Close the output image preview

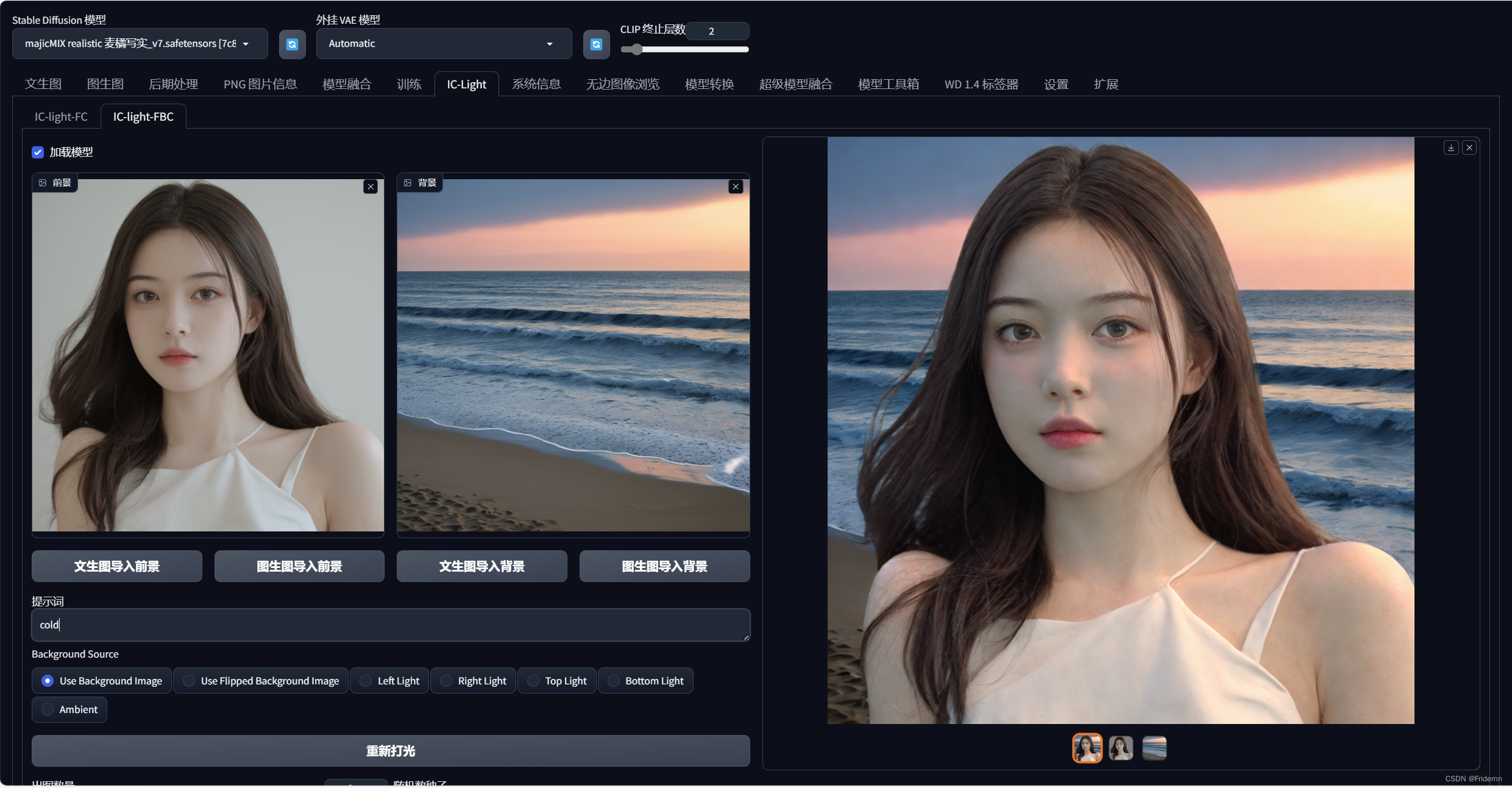coord(1469,147)
